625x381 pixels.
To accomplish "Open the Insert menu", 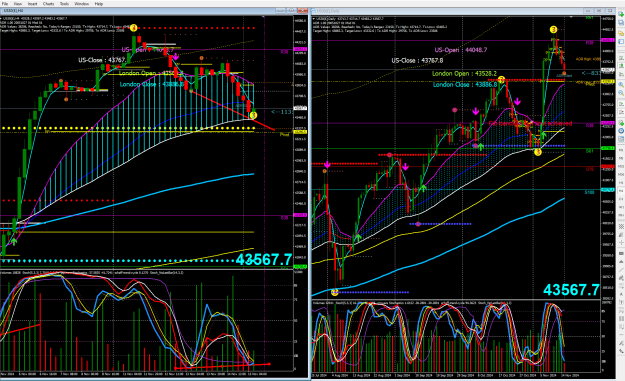I will tap(32, 4).
